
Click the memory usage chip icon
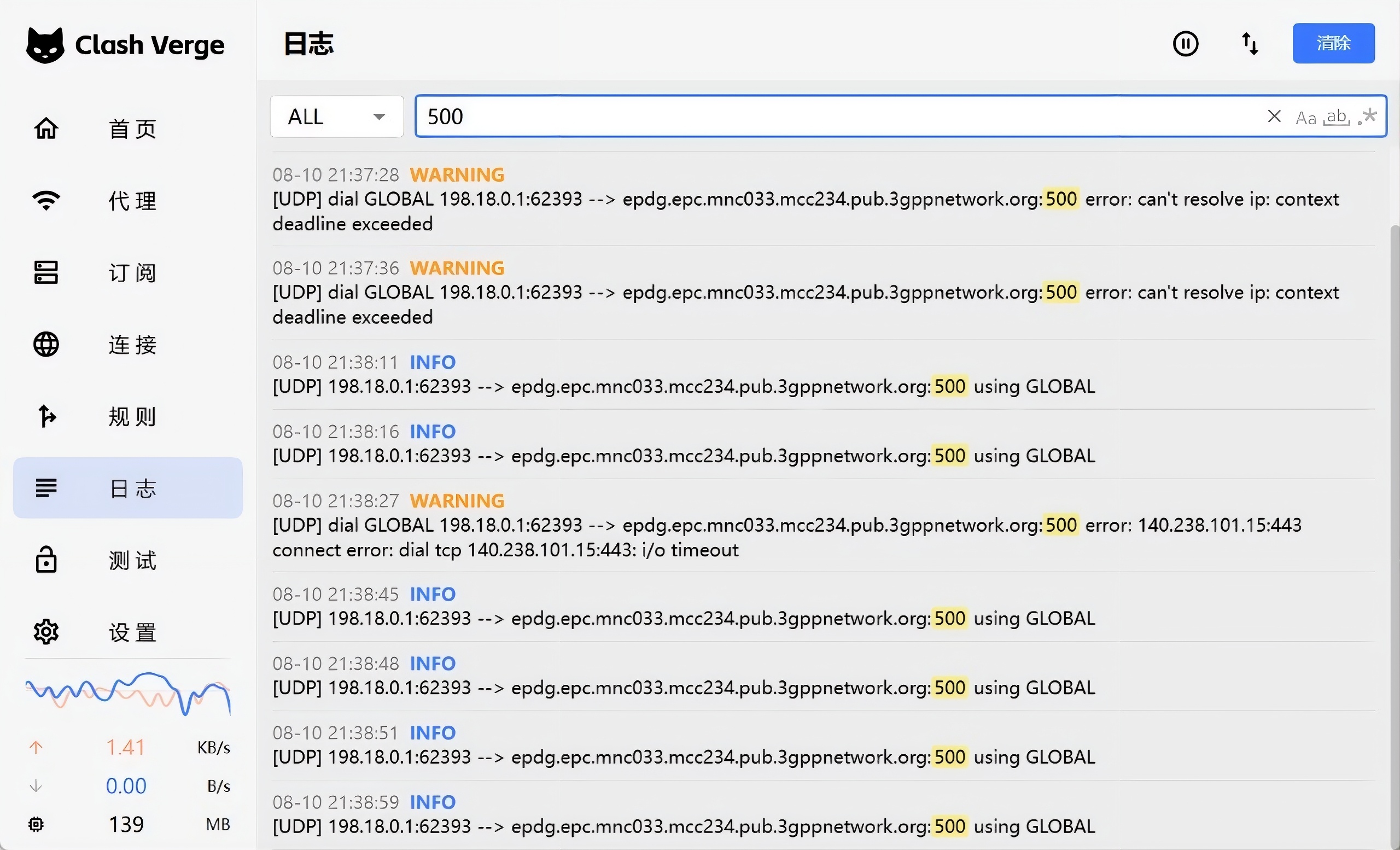click(36, 824)
